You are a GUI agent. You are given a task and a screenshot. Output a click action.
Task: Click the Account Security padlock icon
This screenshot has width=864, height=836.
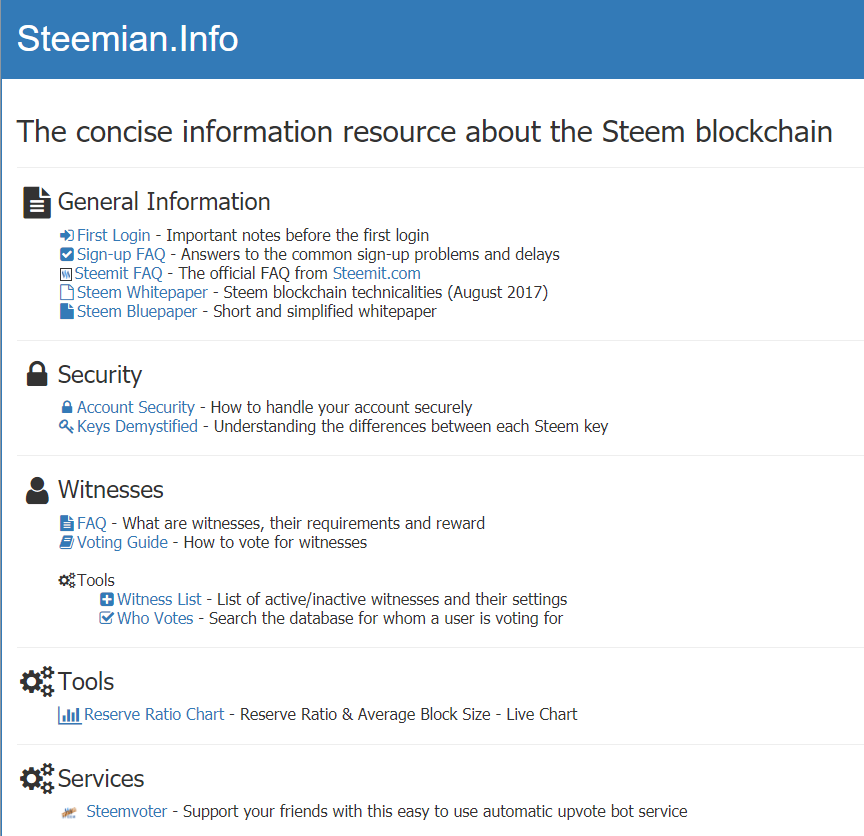67,408
